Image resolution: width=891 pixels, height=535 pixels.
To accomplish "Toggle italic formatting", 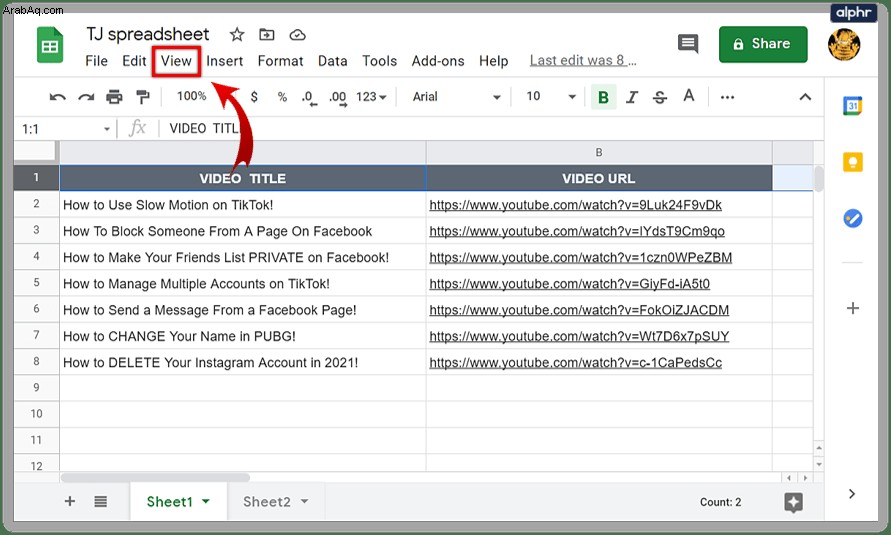I will (x=631, y=97).
